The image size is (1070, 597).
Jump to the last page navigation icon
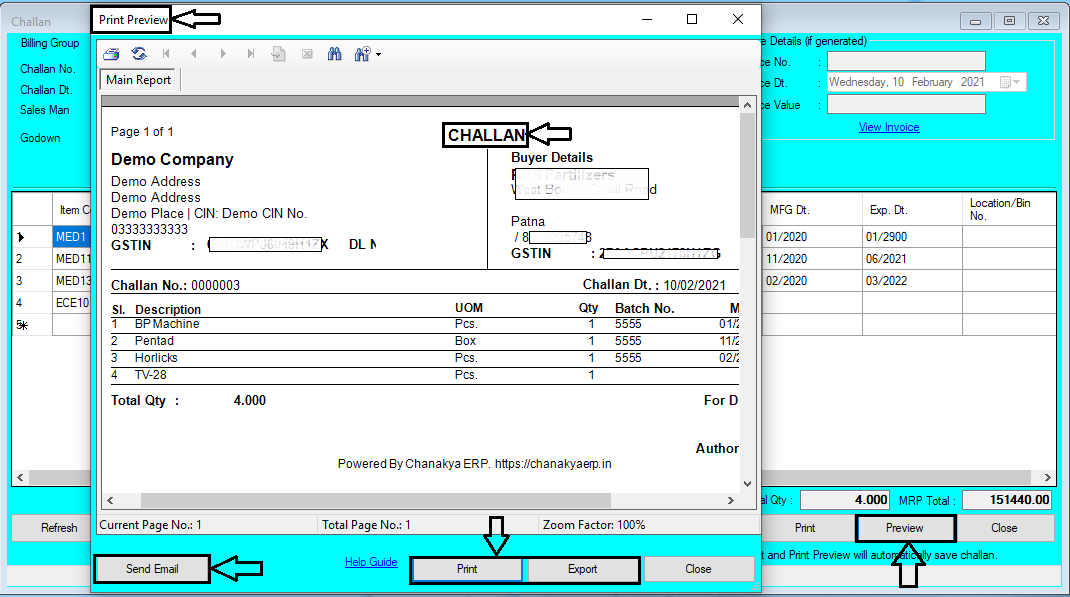pos(250,53)
